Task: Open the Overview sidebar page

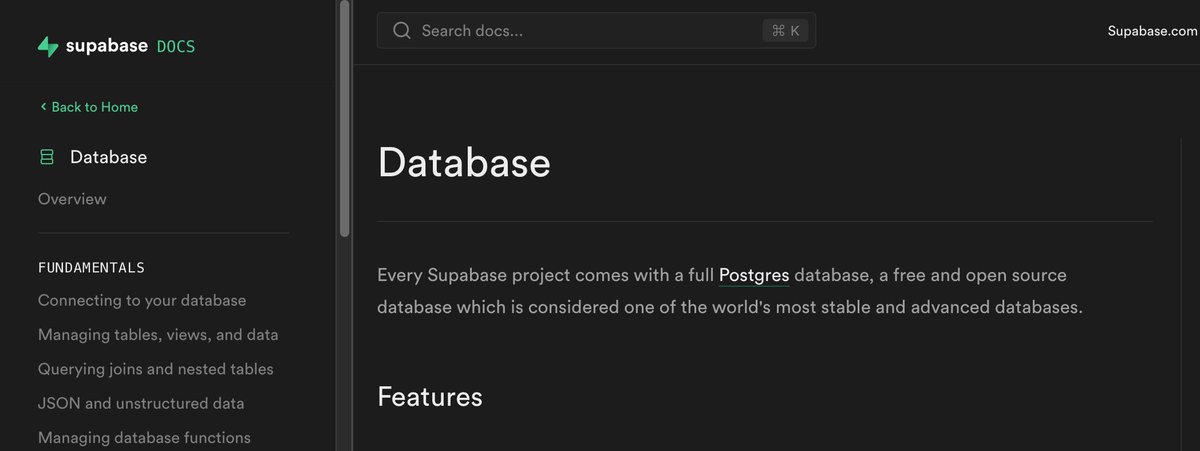Action: 72,199
